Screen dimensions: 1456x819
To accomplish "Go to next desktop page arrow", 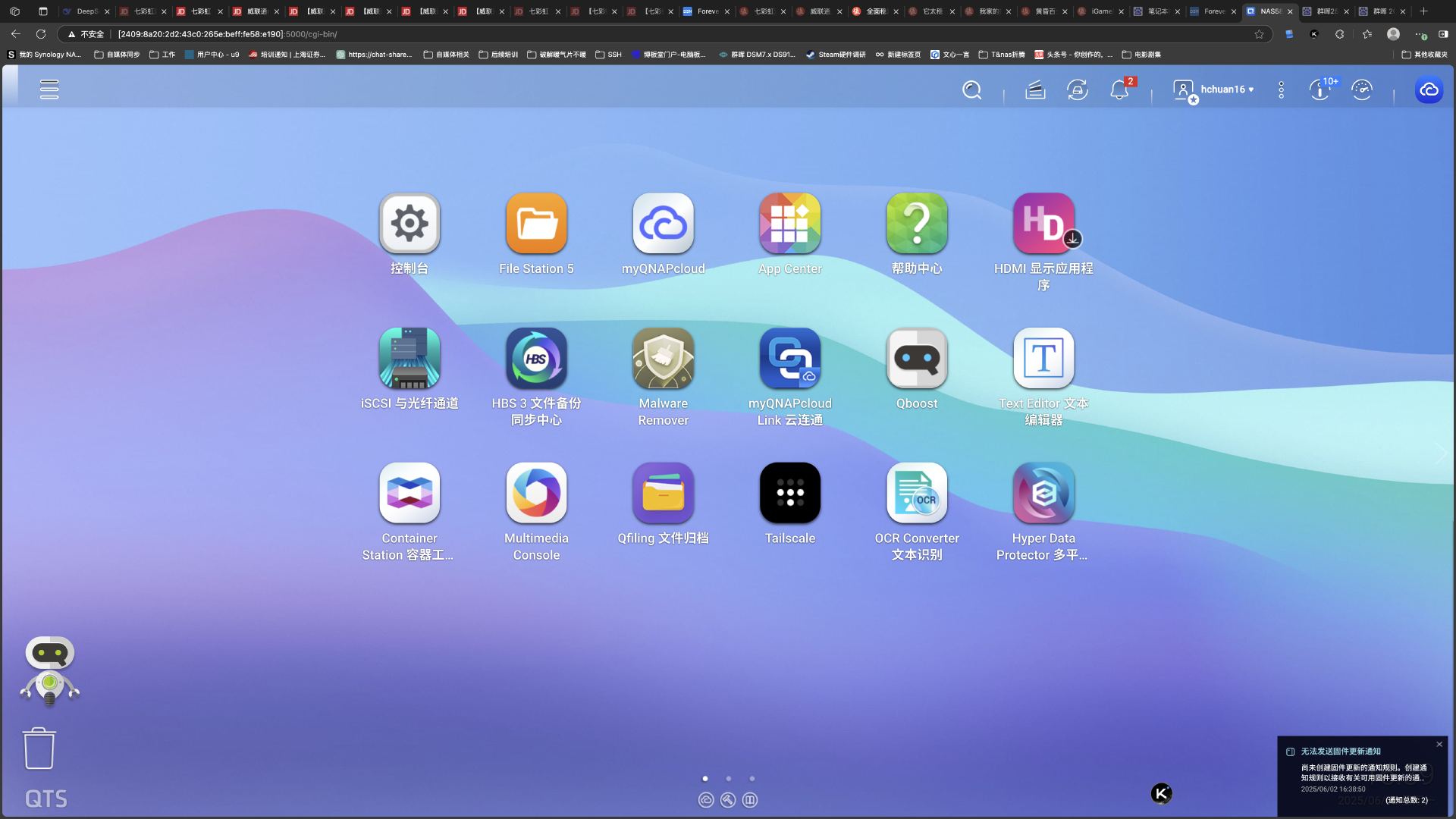I will tap(1441, 453).
